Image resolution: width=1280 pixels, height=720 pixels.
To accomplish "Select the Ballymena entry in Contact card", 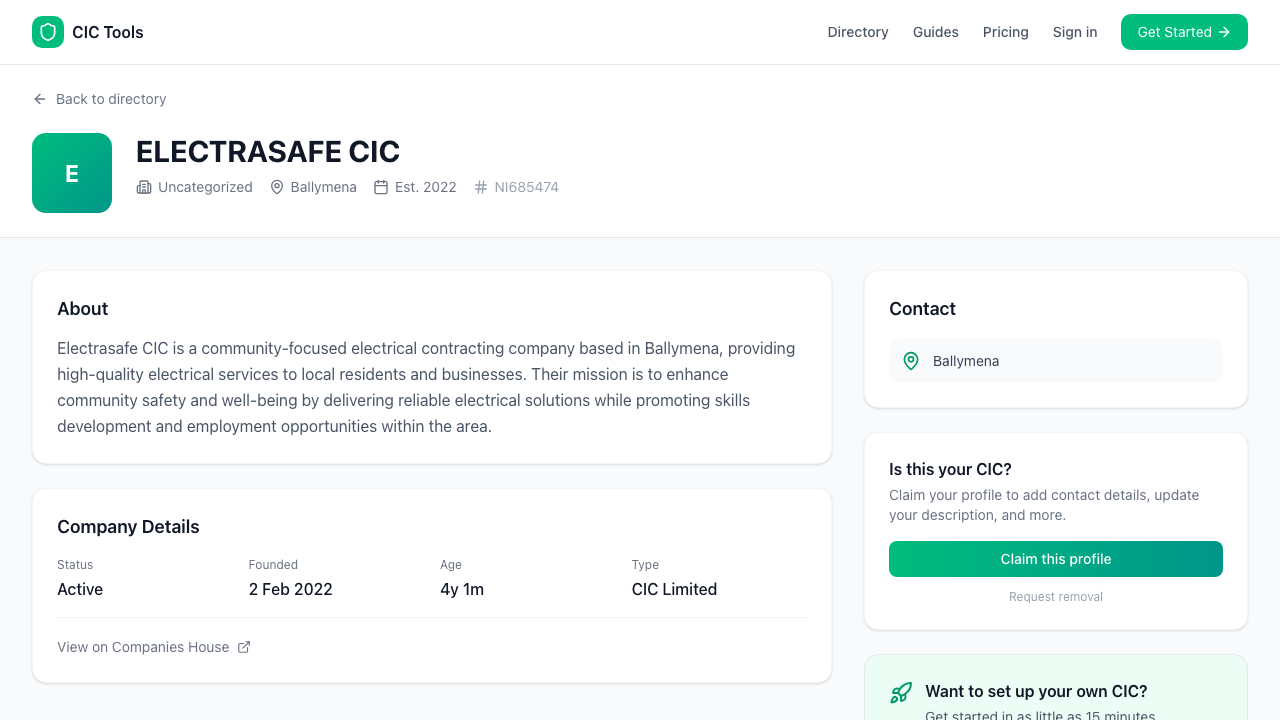I will (1055, 361).
